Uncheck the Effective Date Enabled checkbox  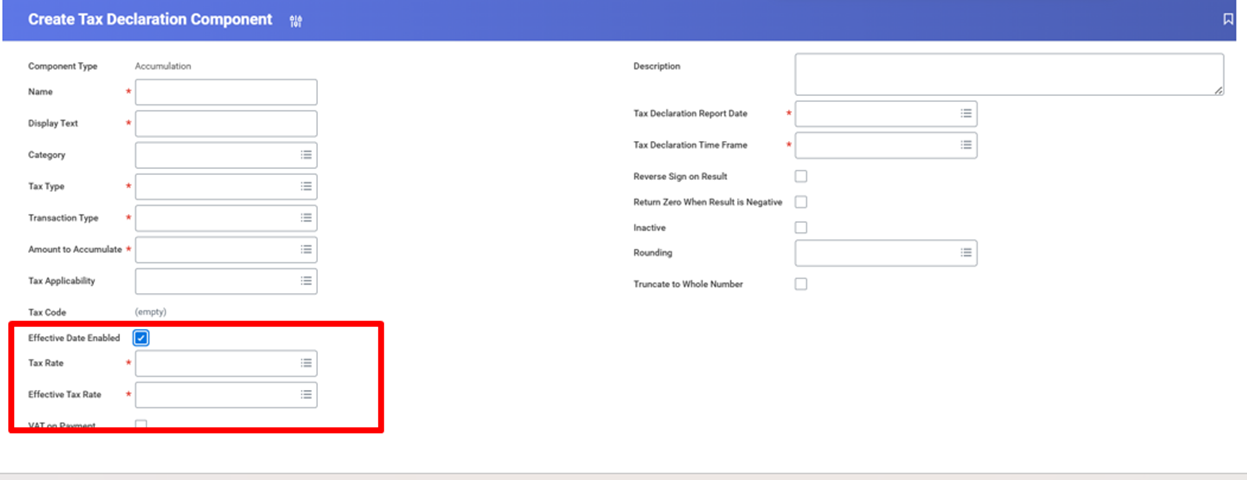pos(141,338)
